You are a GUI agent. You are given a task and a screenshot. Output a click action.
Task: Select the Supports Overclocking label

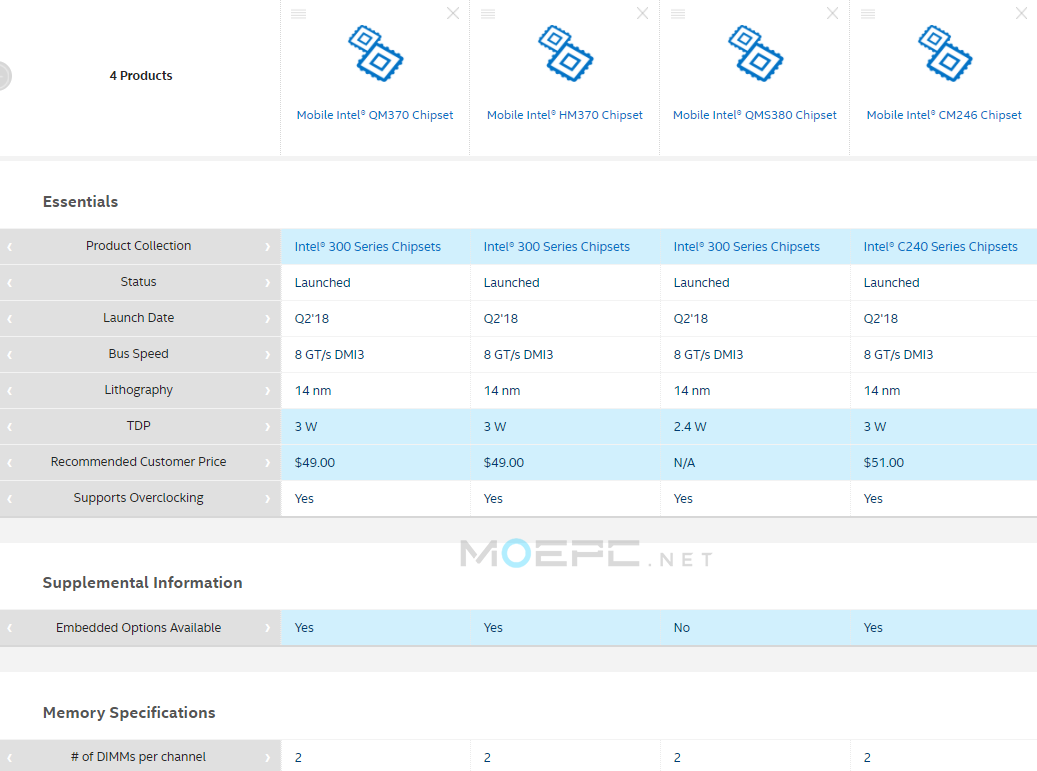click(138, 498)
